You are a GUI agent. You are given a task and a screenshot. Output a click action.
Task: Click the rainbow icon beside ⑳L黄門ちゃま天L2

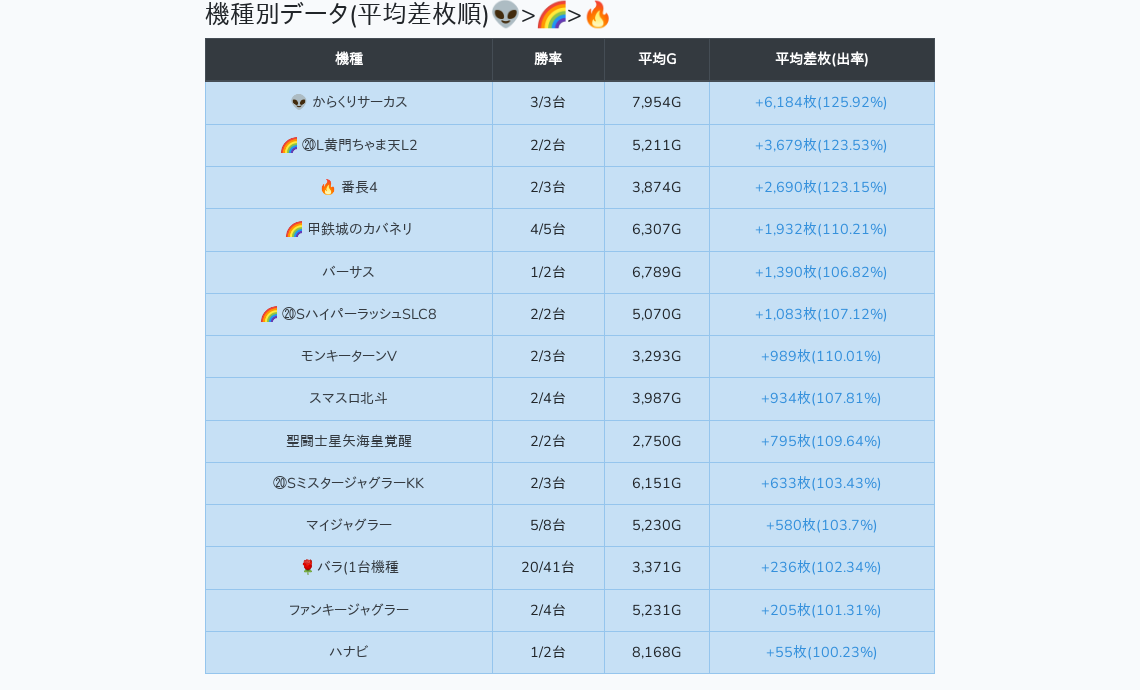pyautogui.click(x=289, y=145)
